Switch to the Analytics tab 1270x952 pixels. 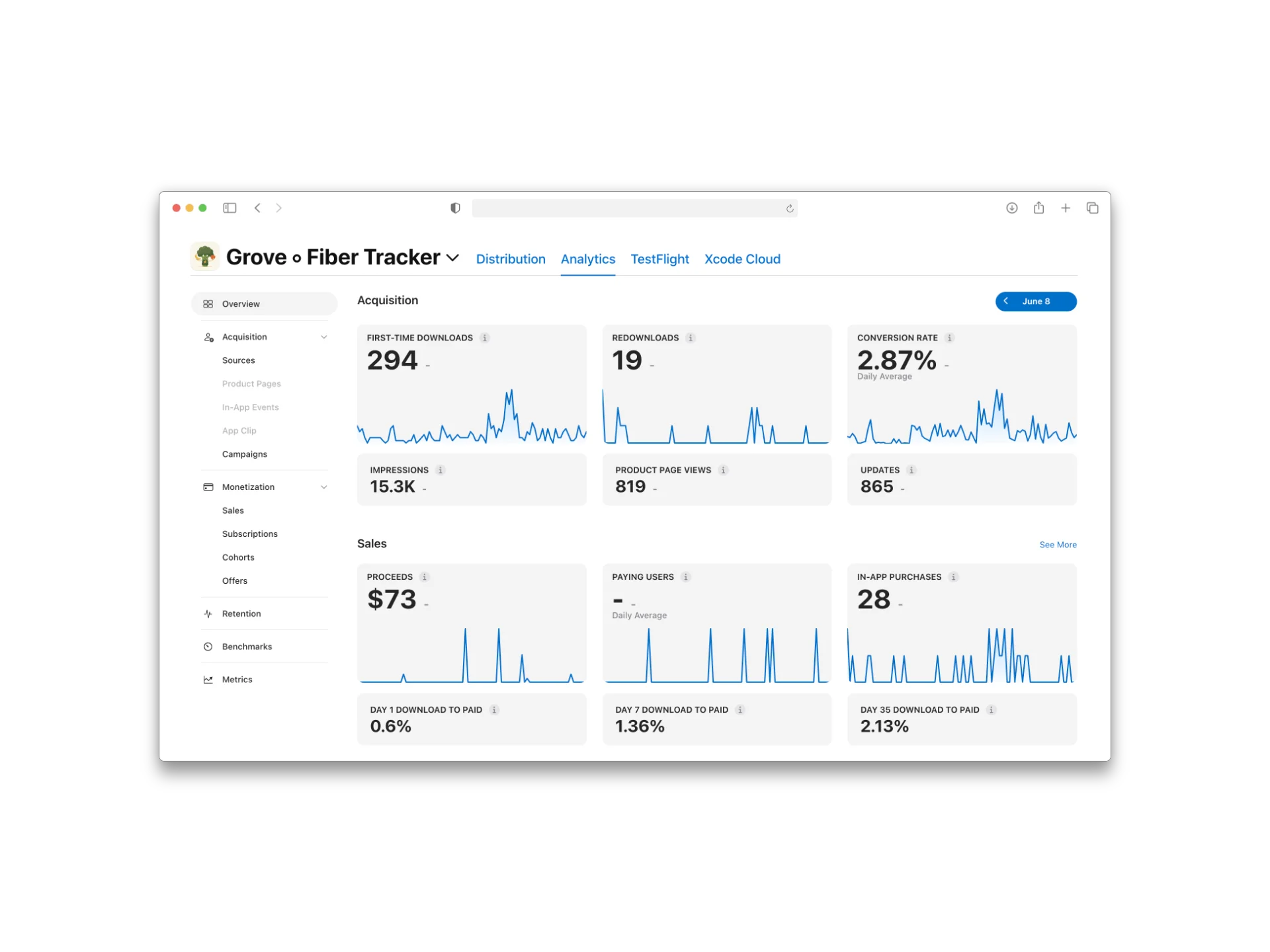click(588, 259)
